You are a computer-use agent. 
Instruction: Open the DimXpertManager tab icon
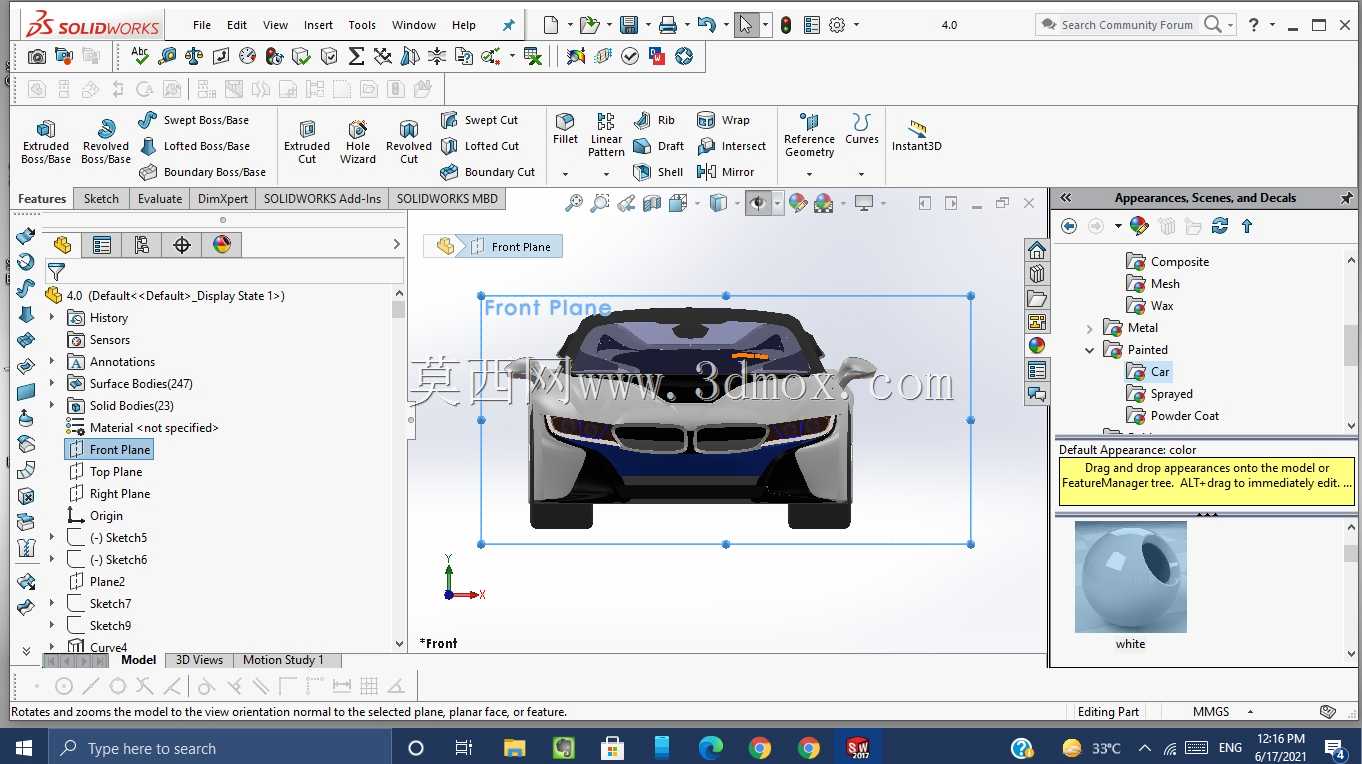[181, 245]
